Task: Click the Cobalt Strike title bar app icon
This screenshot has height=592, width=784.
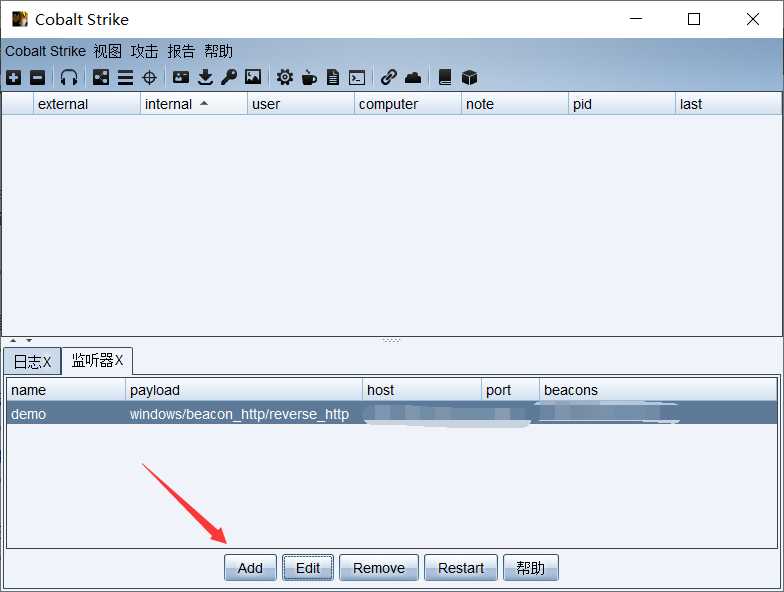Action: click(20, 19)
